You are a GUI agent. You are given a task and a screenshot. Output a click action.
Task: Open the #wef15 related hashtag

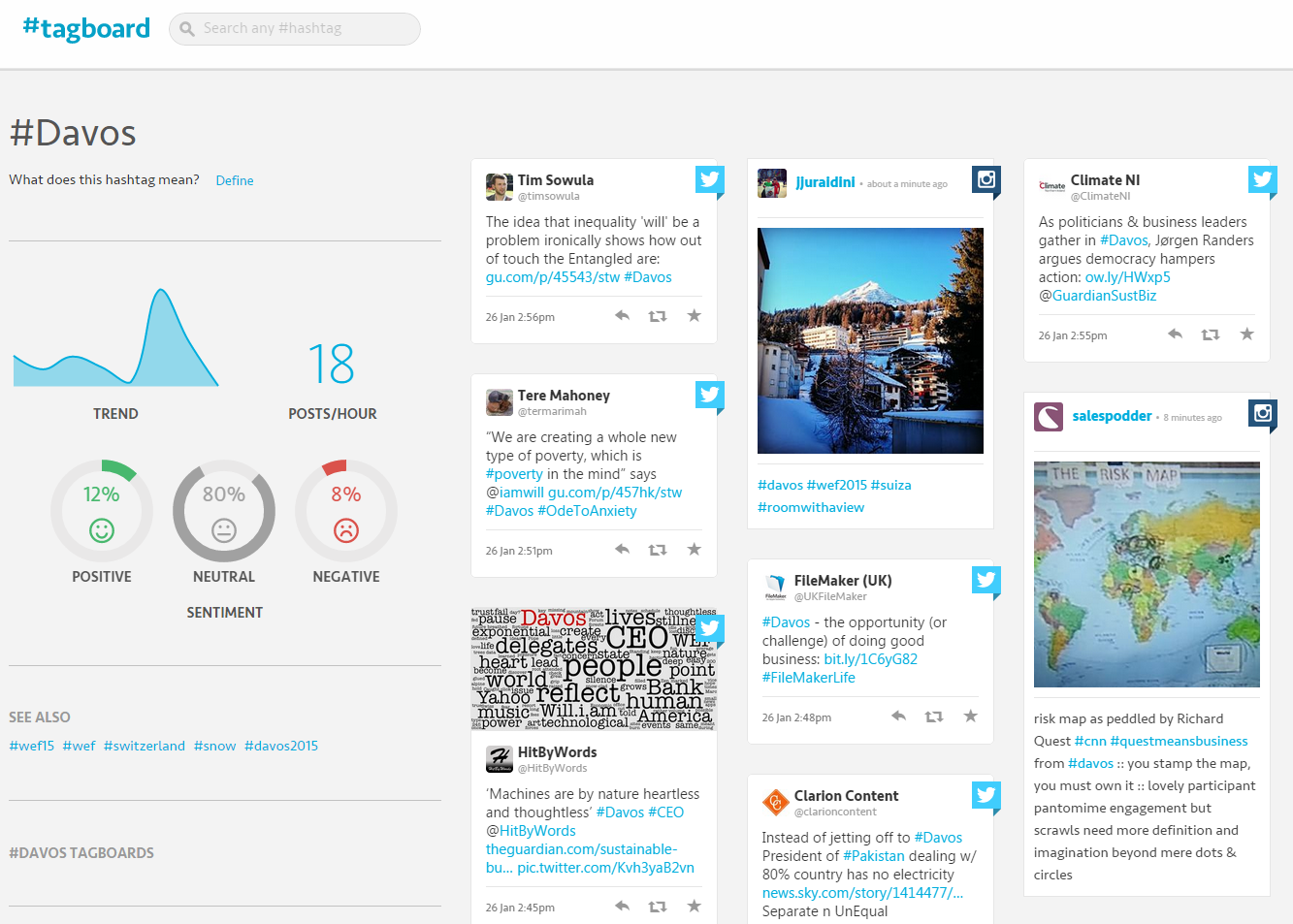point(32,746)
